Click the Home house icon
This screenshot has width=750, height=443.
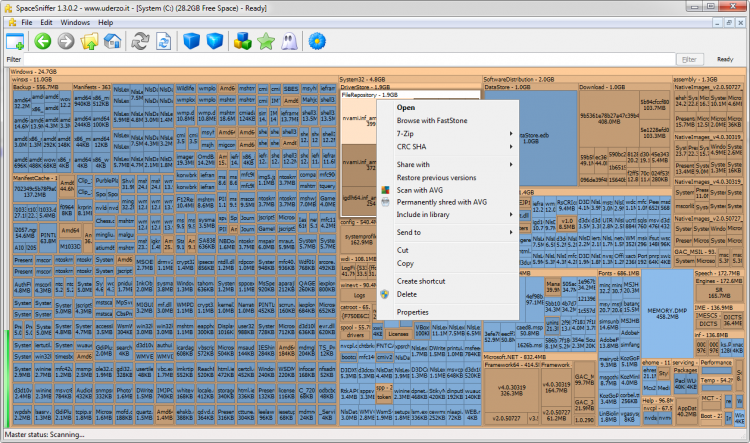[x=111, y=41]
